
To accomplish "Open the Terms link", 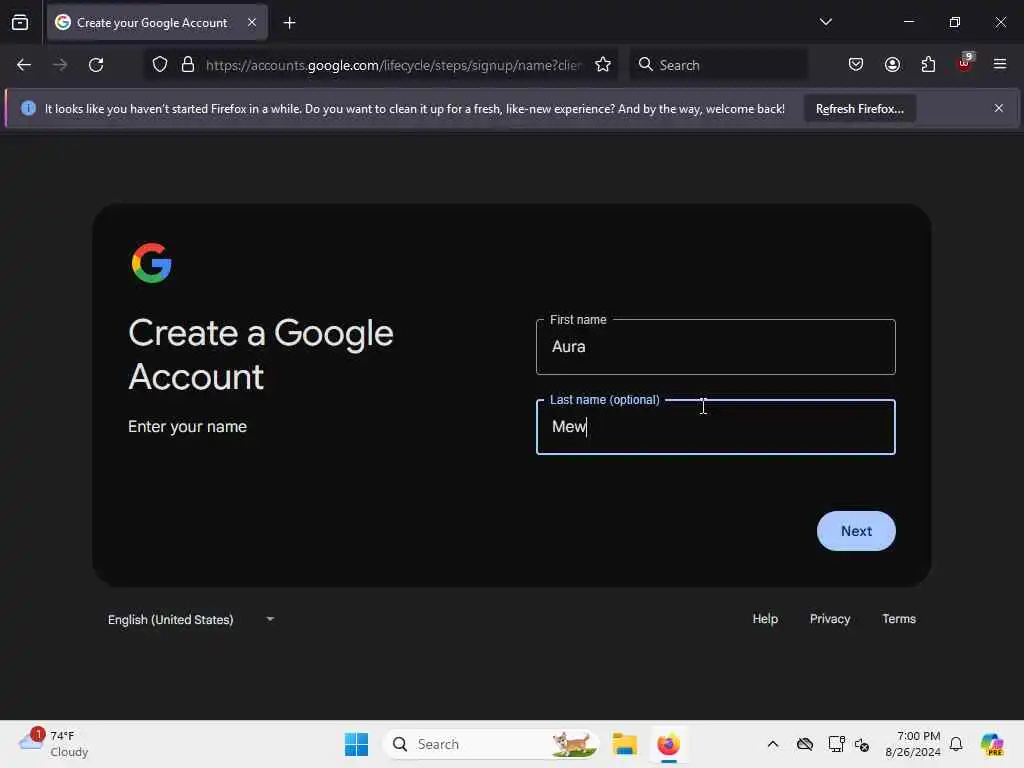I will pos(899,618).
